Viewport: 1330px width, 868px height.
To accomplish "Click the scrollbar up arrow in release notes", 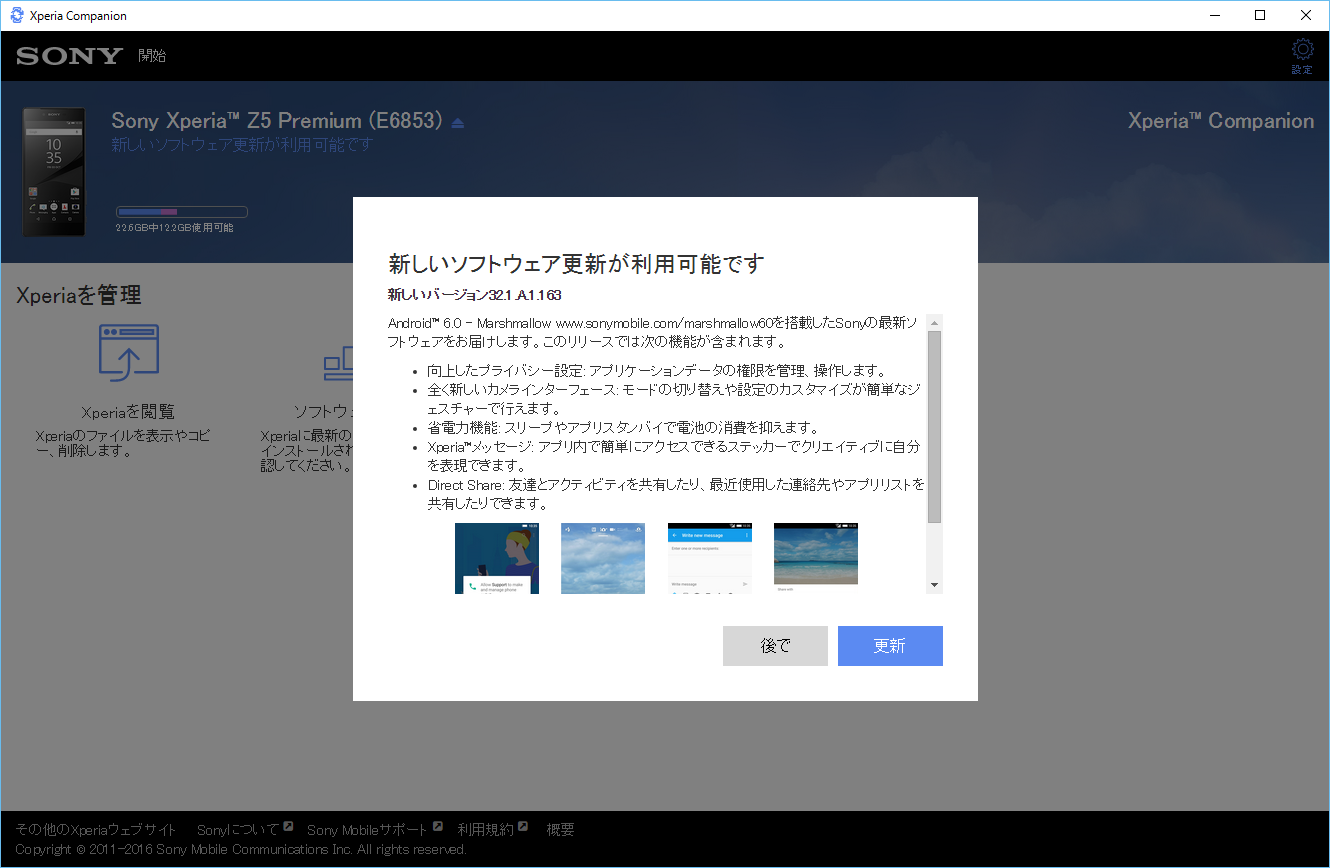I will (x=934, y=323).
